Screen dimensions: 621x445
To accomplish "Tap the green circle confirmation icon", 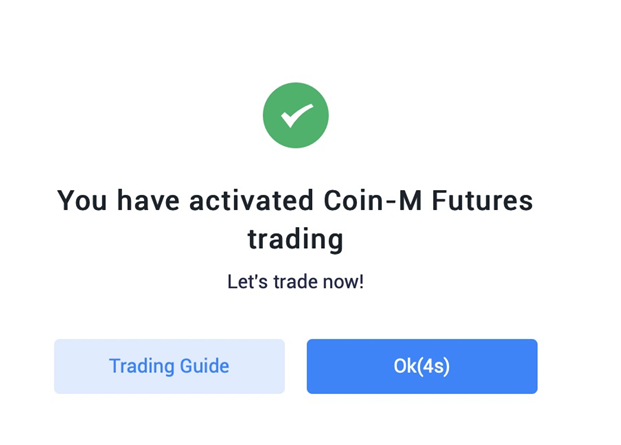I will click(x=295, y=115).
